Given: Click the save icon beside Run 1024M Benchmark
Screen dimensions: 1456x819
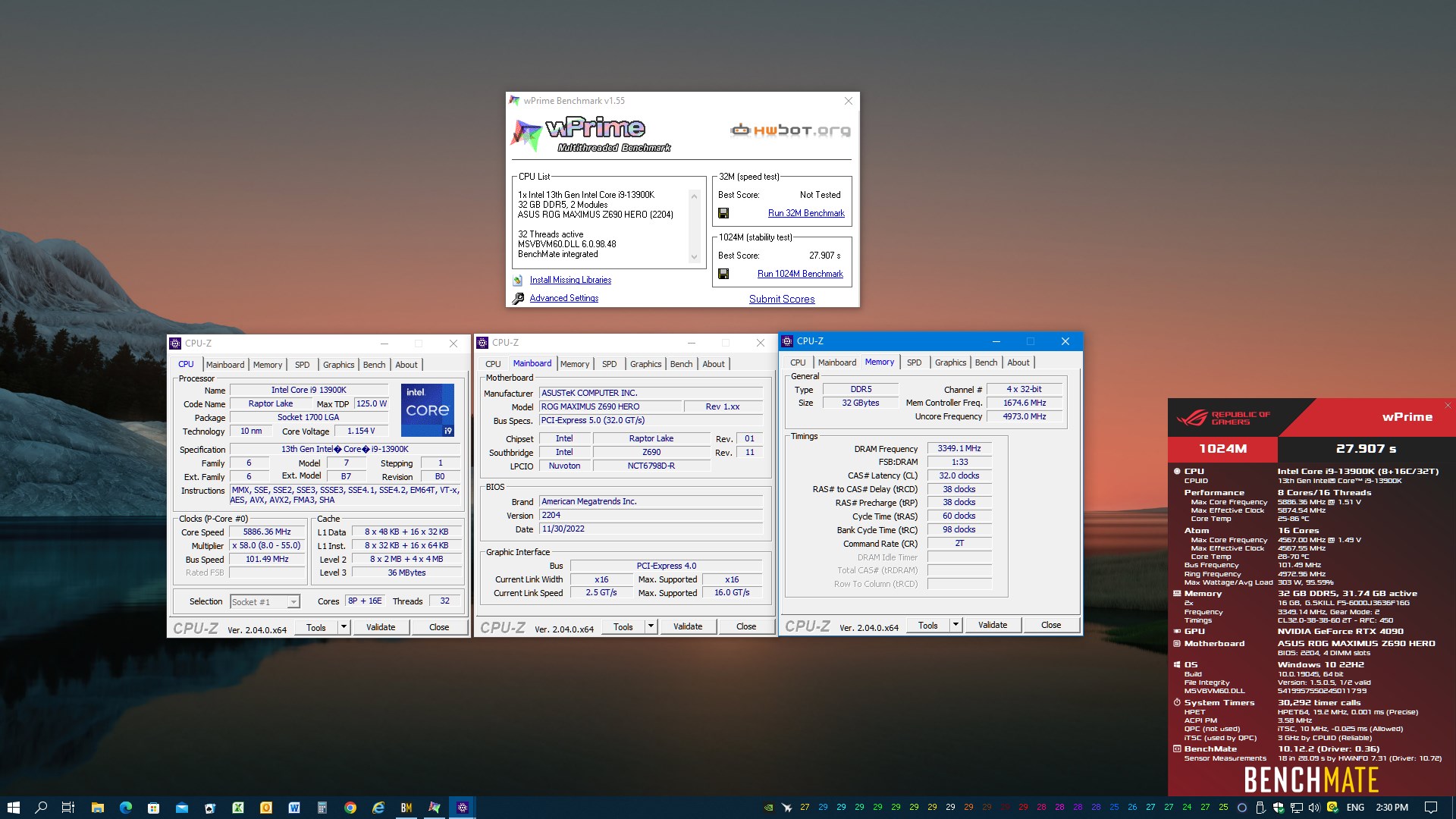Looking at the screenshot, I should click(723, 275).
